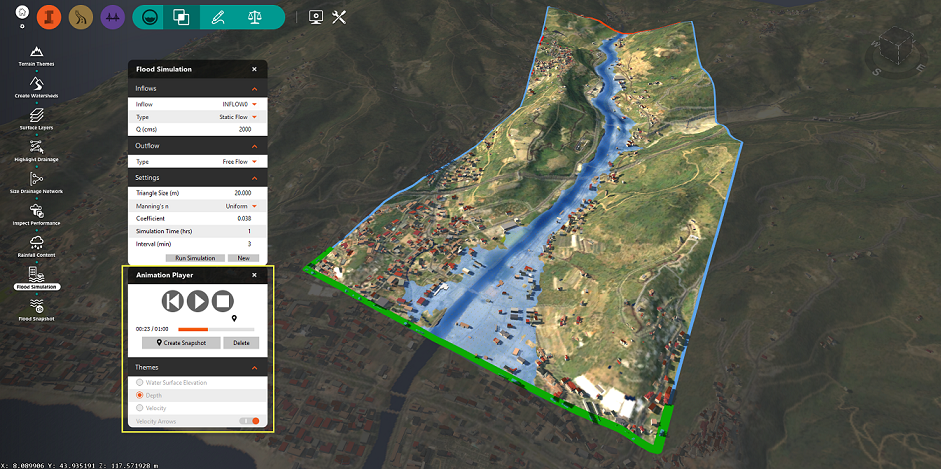Collapse the Outflow section
The height and width of the screenshot is (469, 941).
coord(254,146)
